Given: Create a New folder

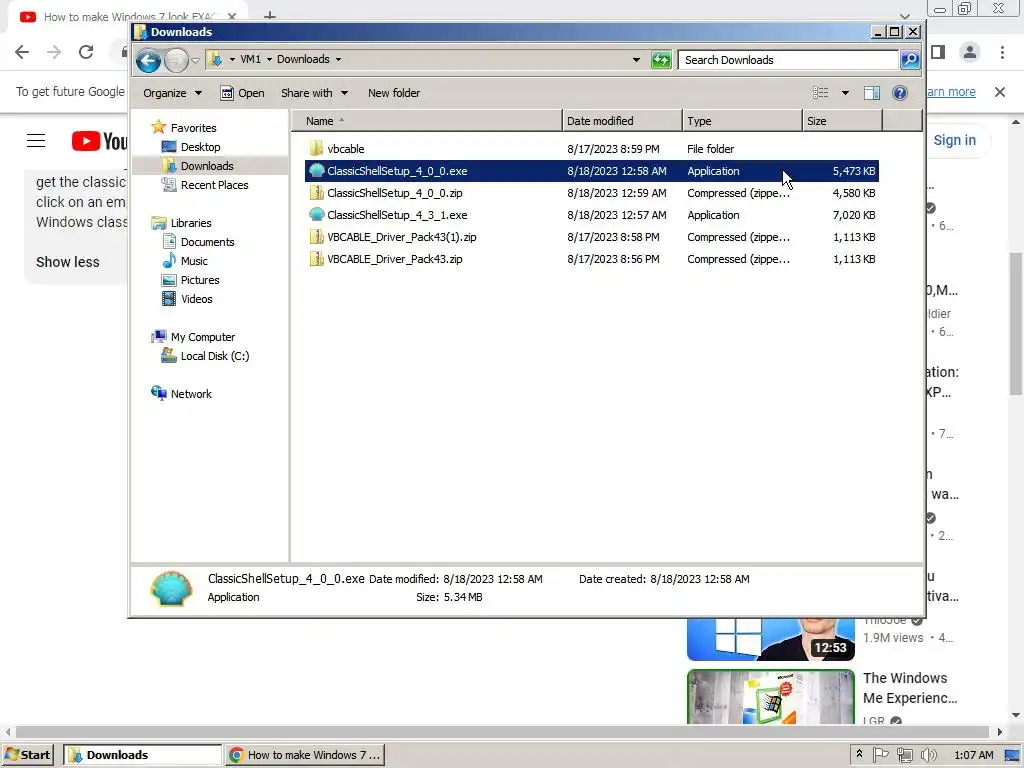Looking at the screenshot, I should (394, 93).
